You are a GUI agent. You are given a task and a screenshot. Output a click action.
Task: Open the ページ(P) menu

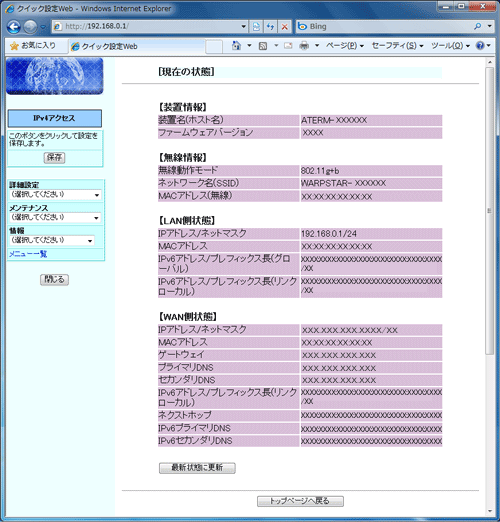pyautogui.click(x=345, y=46)
